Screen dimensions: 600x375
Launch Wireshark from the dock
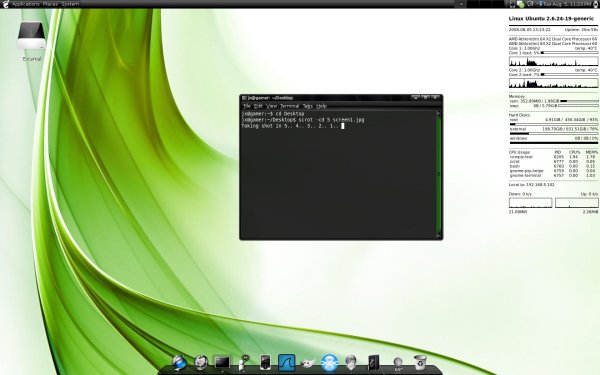[287, 362]
